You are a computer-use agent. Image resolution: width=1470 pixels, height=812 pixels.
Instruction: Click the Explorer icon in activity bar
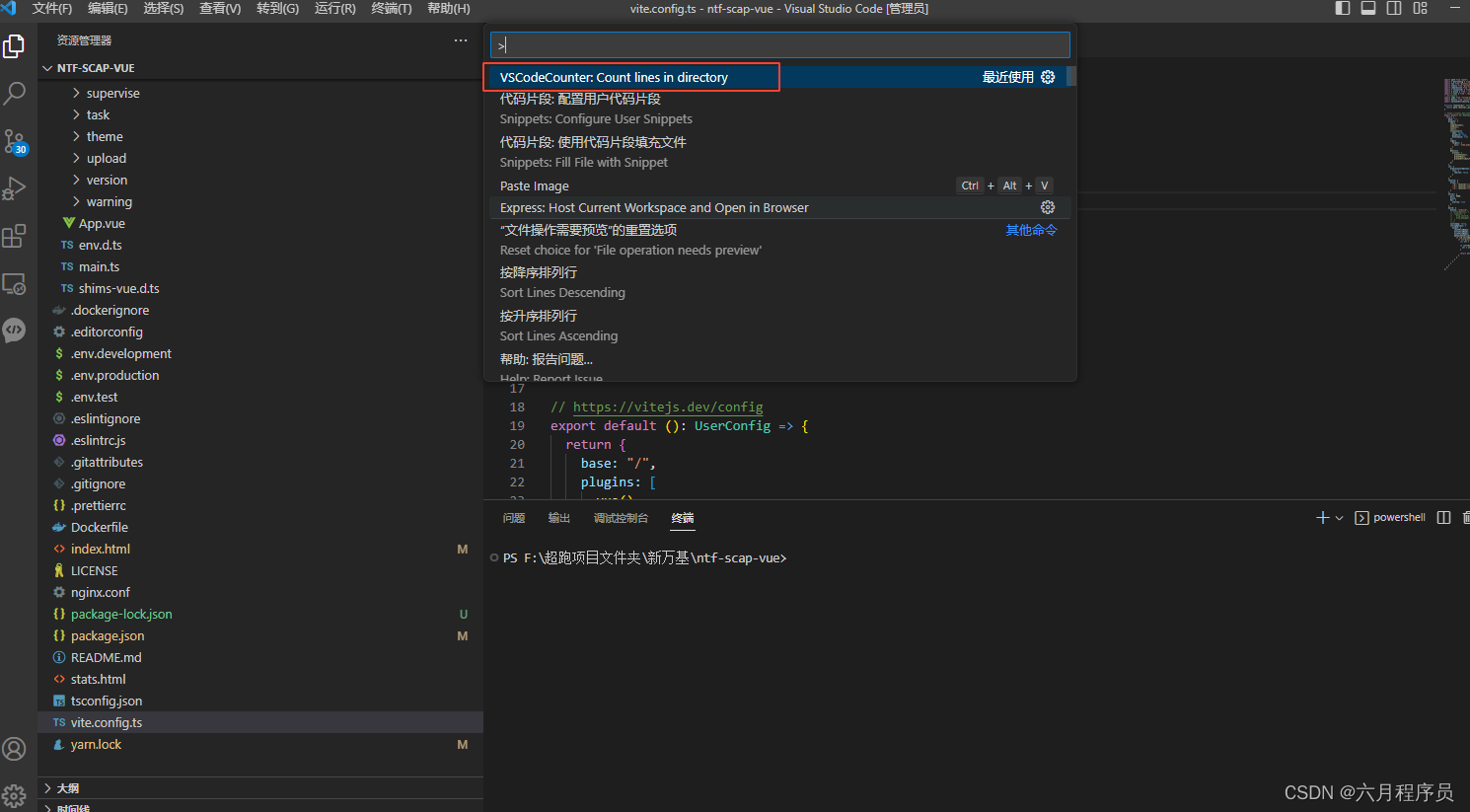(x=15, y=45)
